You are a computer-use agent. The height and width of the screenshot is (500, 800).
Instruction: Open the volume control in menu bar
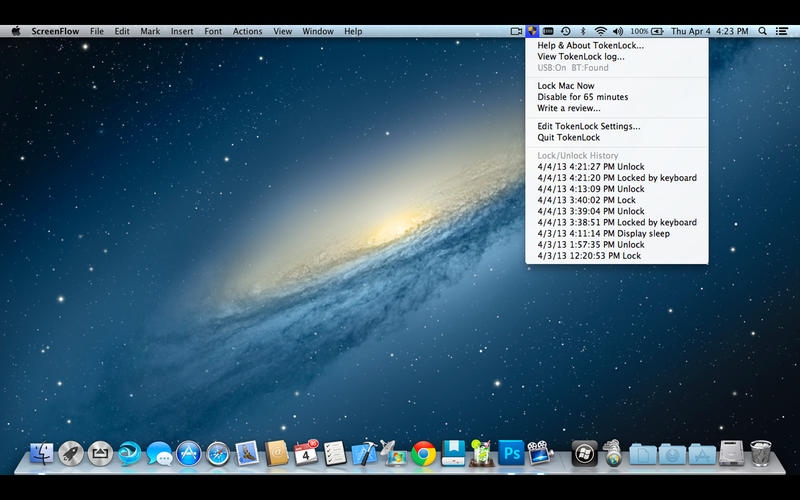coord(617,31)
